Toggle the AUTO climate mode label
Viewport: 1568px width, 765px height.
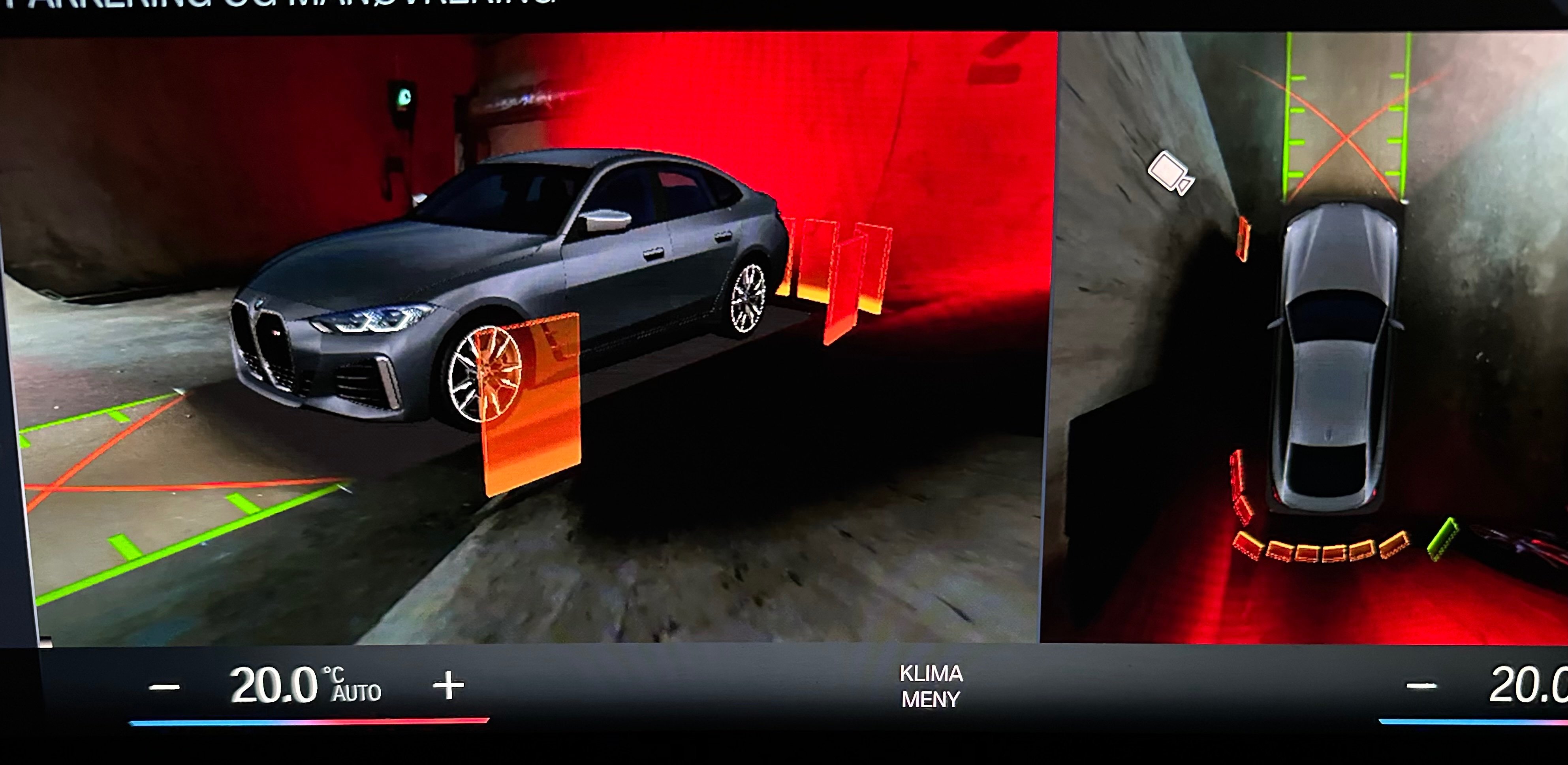[x=357, y=693]
